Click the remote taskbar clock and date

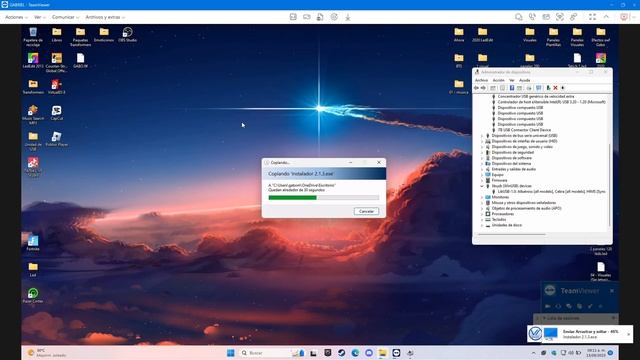(596, 353)
